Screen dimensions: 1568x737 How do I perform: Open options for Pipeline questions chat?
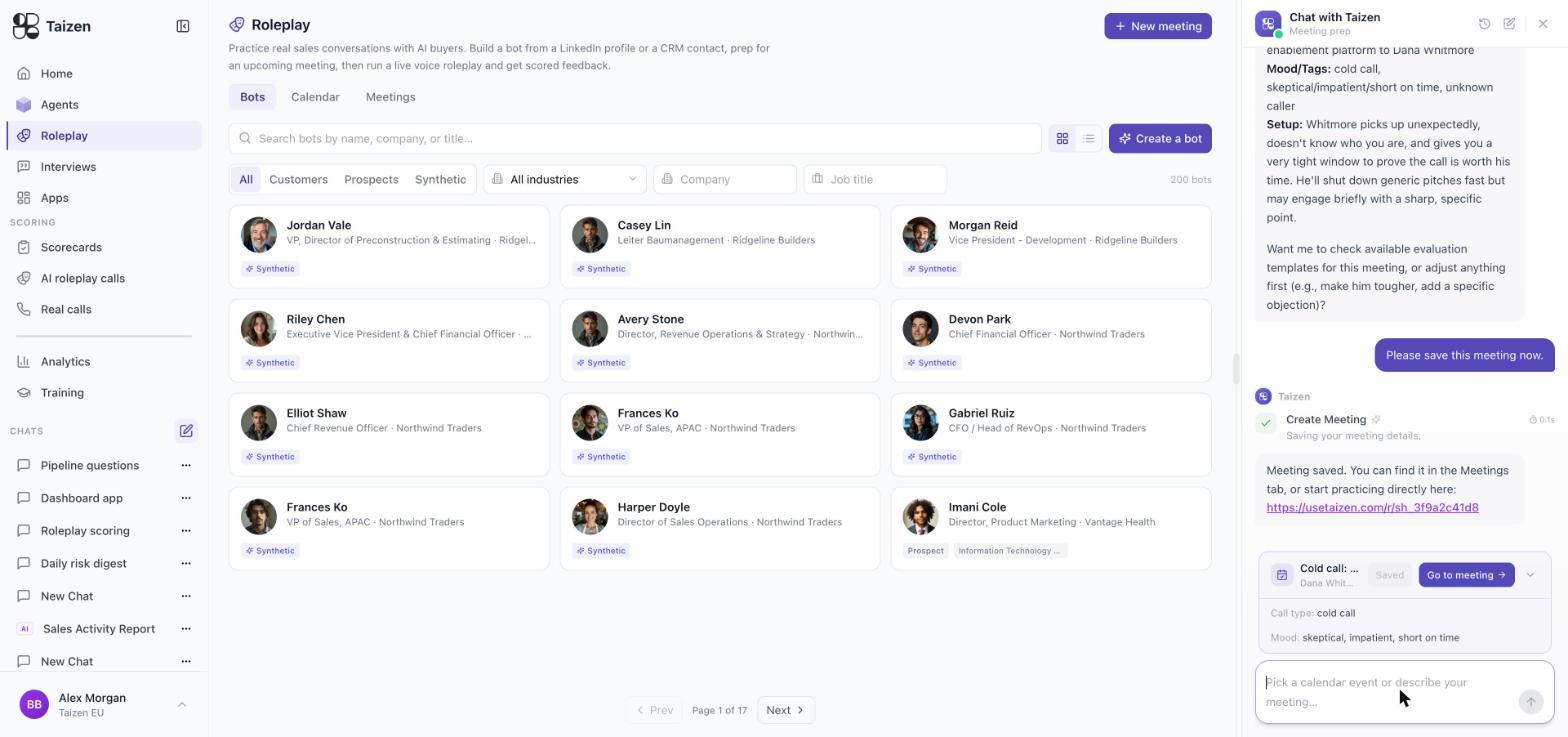185,465
